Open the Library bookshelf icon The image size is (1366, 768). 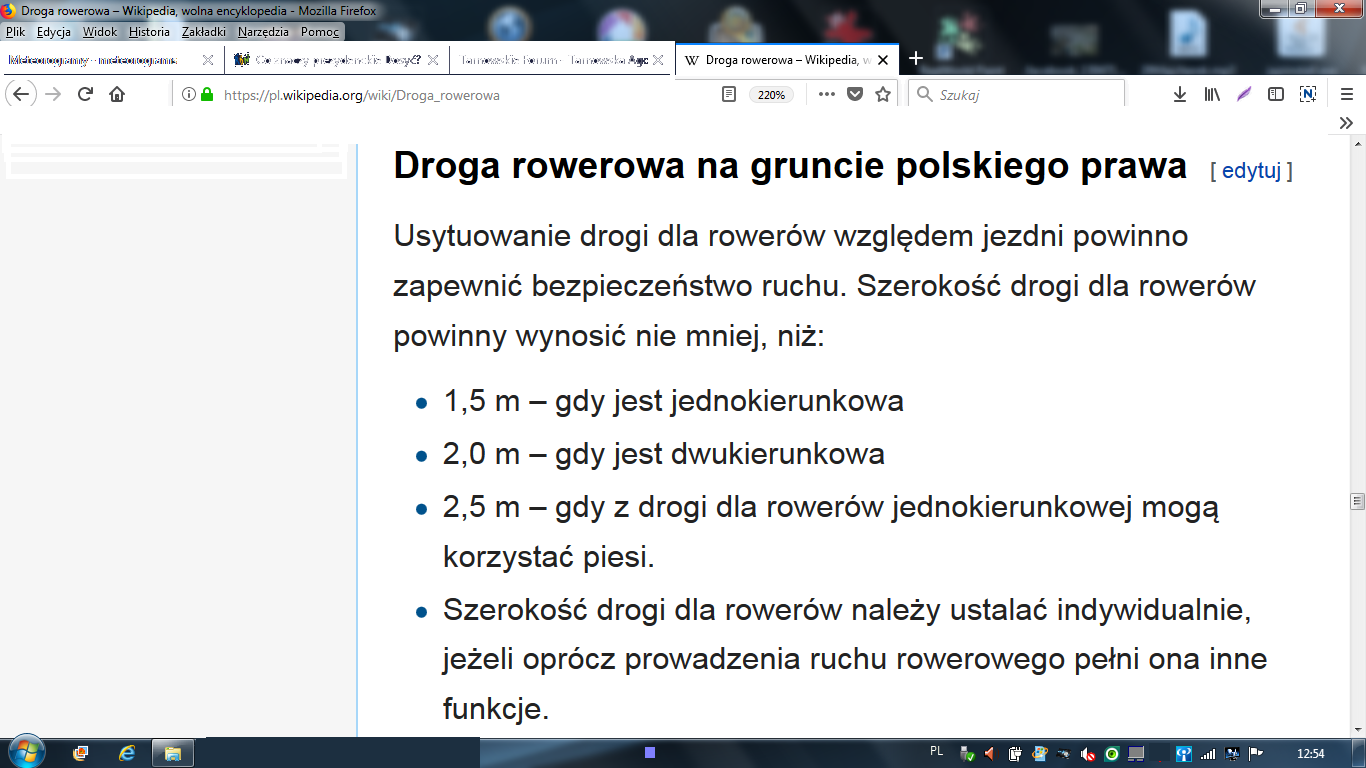(x=1212, y=94)
